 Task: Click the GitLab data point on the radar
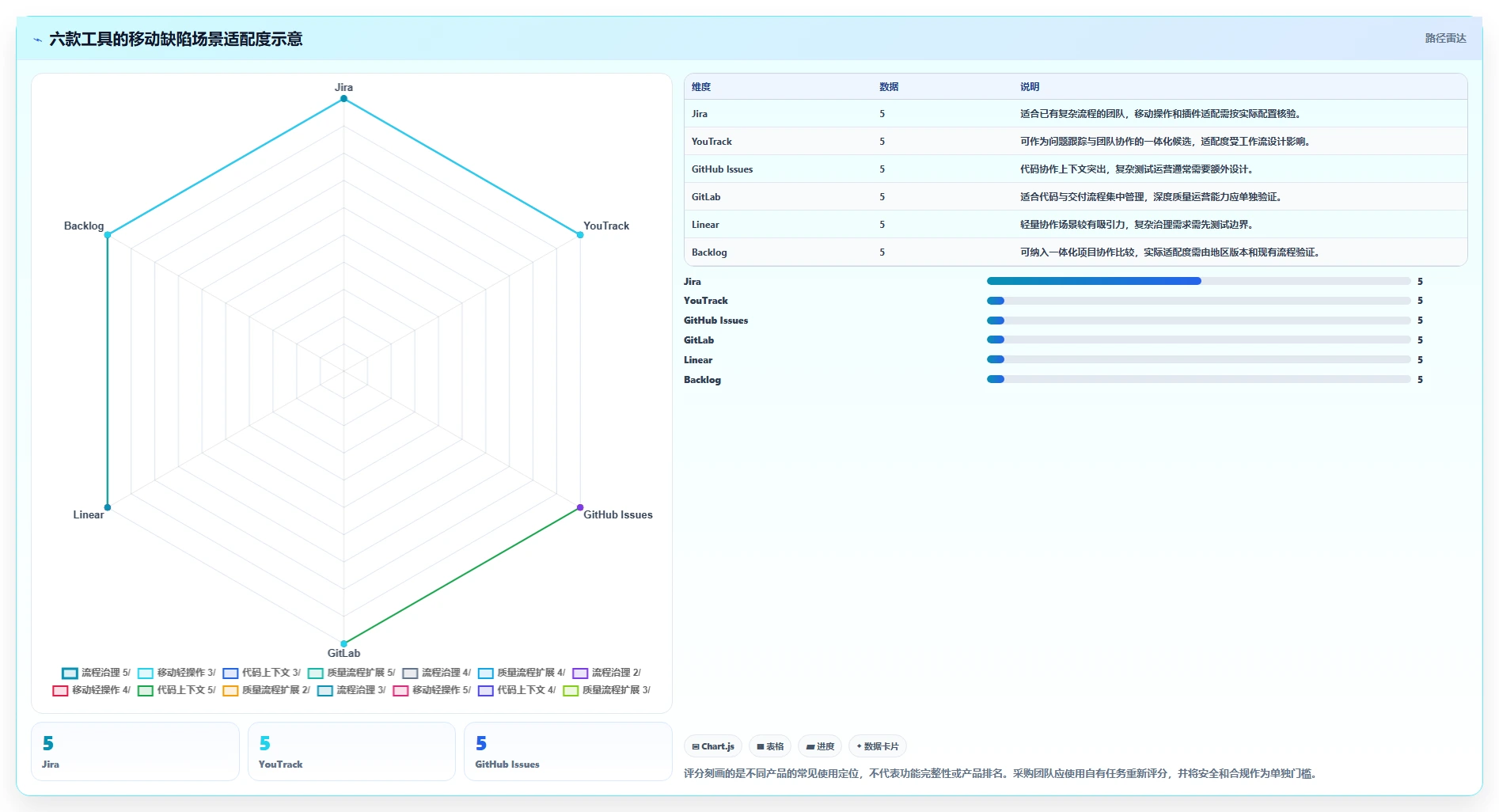343,643
